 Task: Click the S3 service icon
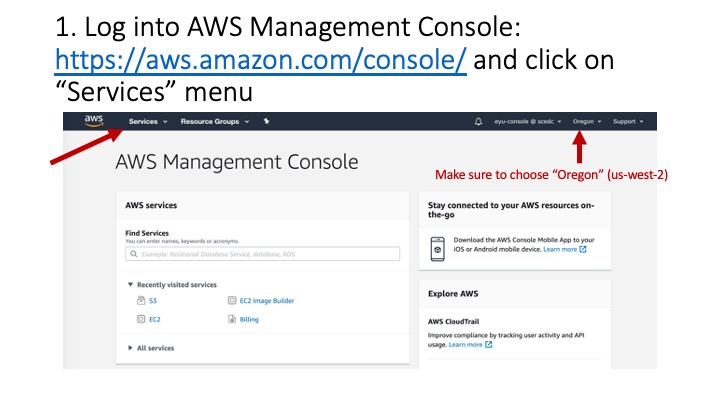140,300
